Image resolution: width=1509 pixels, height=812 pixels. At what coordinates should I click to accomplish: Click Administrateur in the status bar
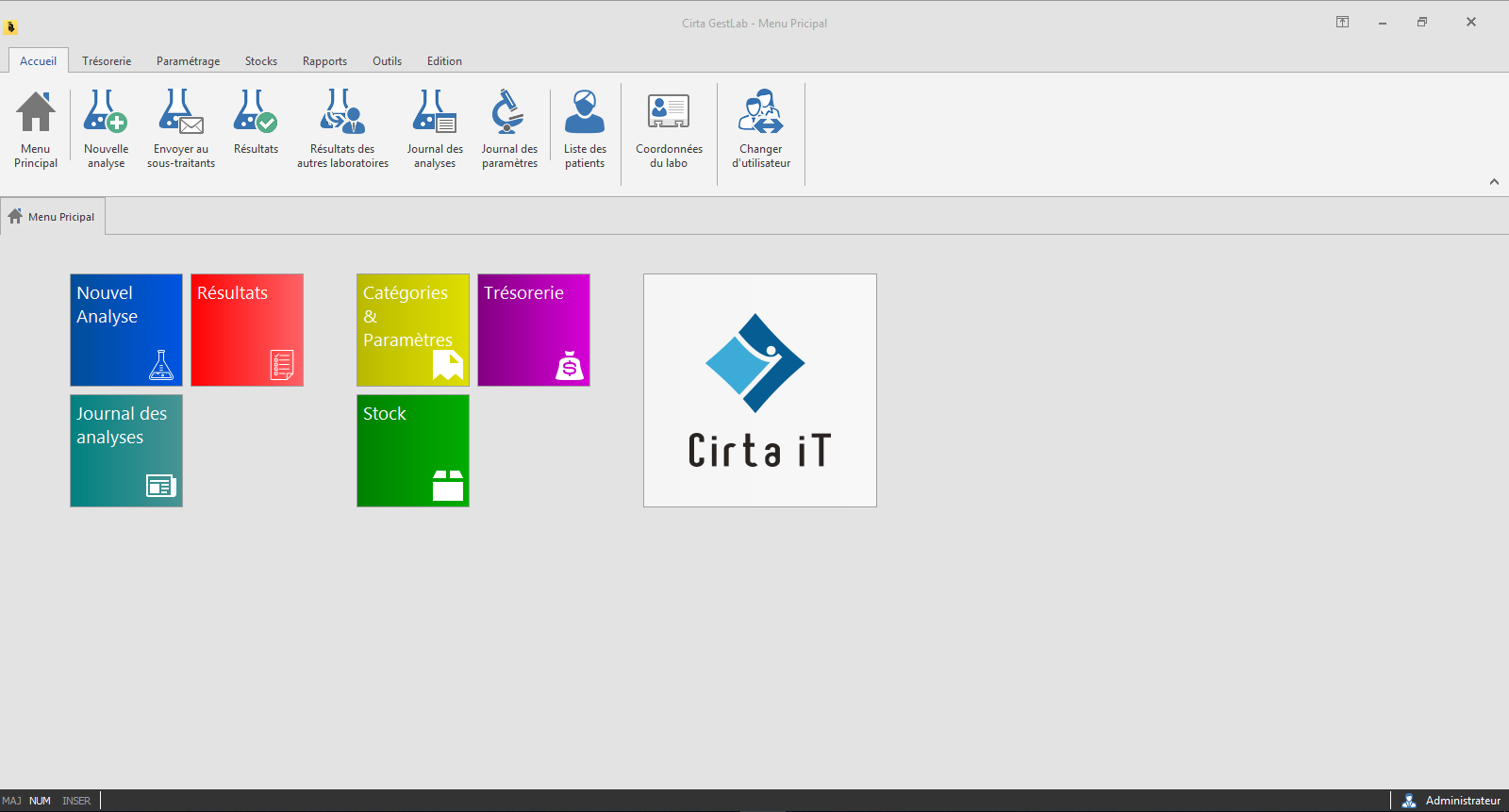click(x=1463, y=801)
